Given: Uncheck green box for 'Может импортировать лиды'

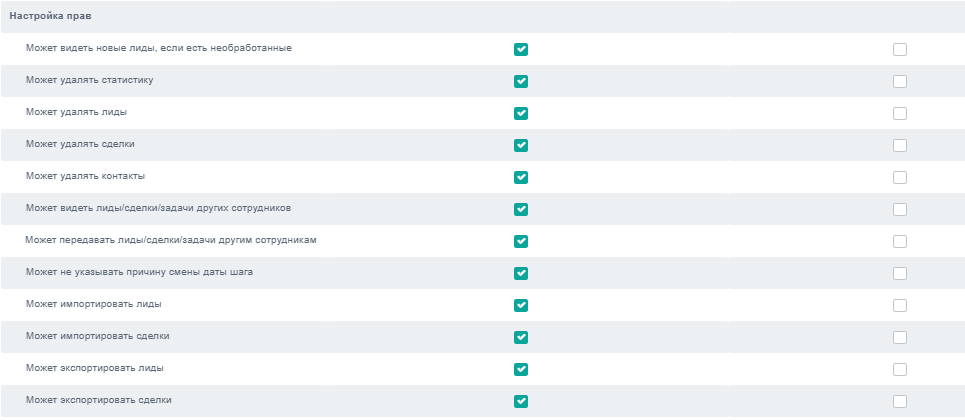Looking at the screenshot, I should coord(521,305).
